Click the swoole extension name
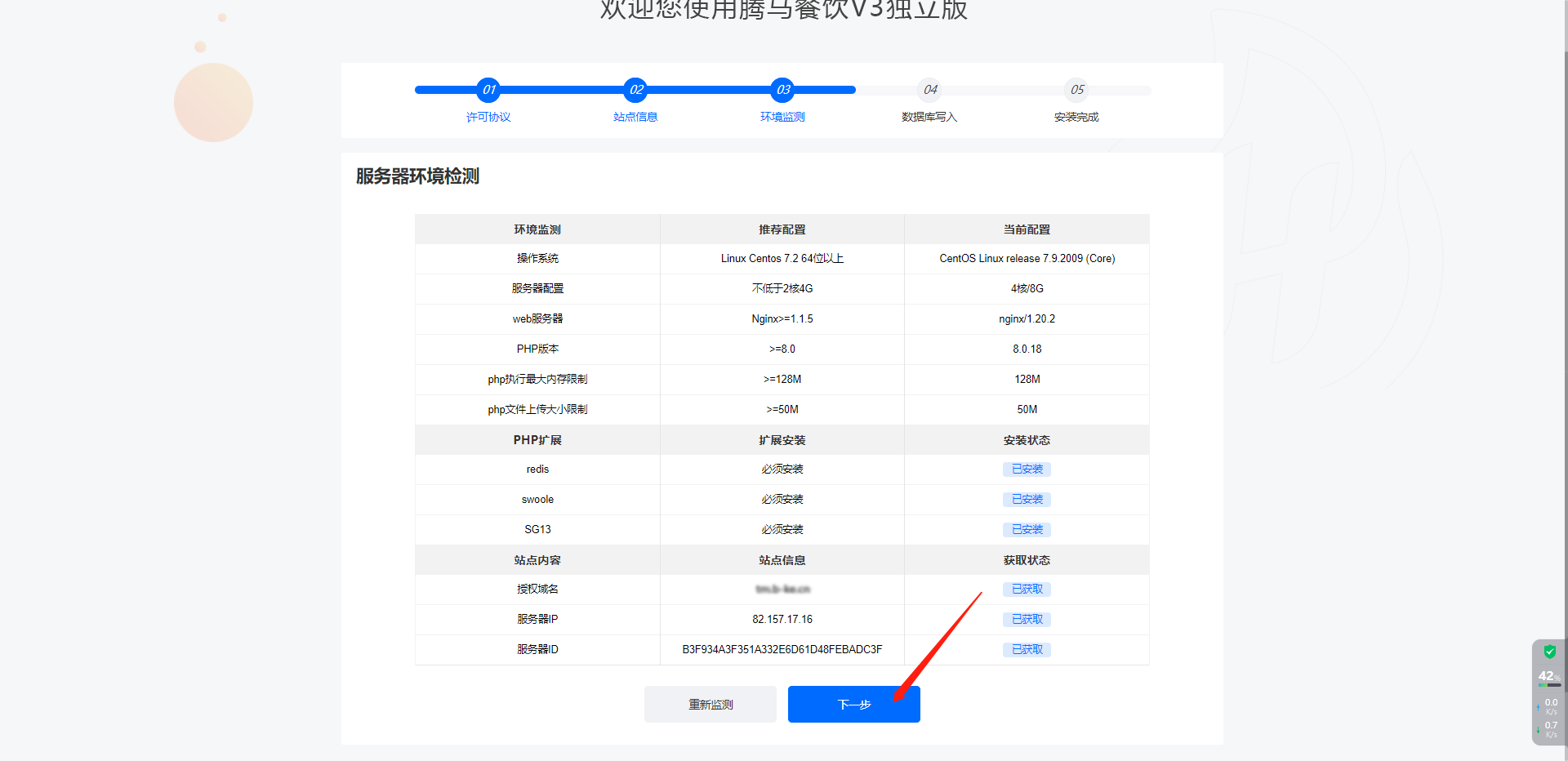Image resolution: width=1568 pixels, height=761 pixels. tap(537, 500)
